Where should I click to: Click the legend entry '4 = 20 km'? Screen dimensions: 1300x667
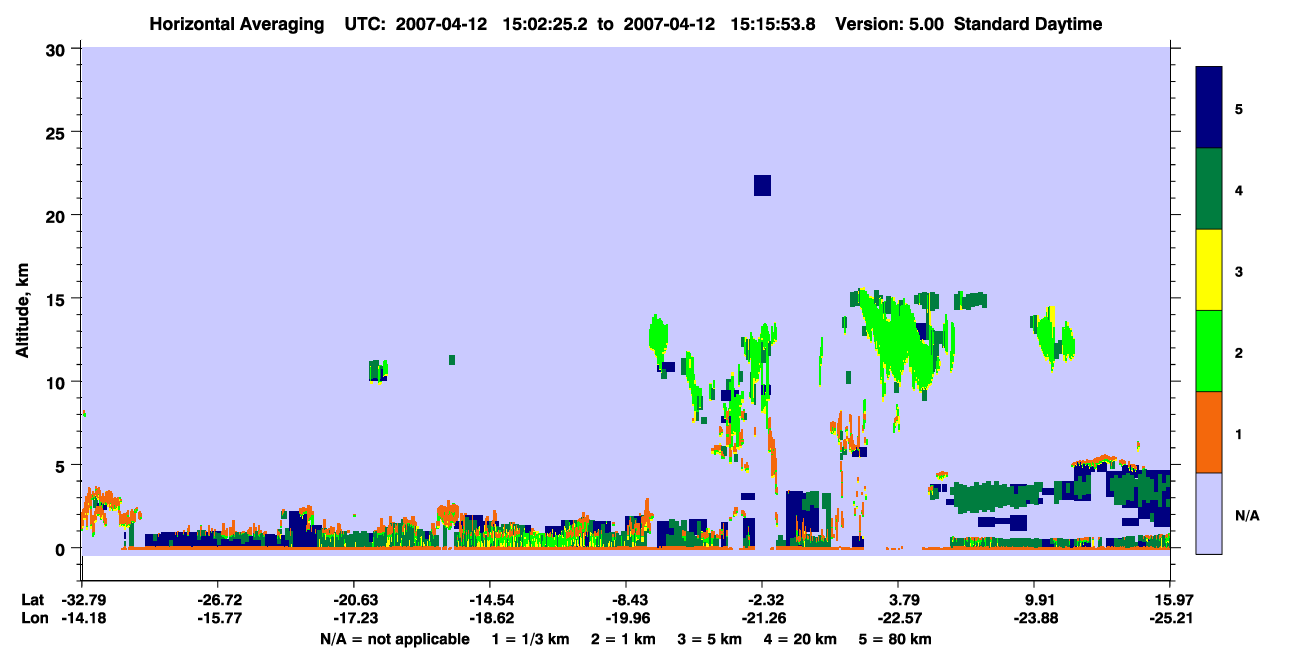799,639
